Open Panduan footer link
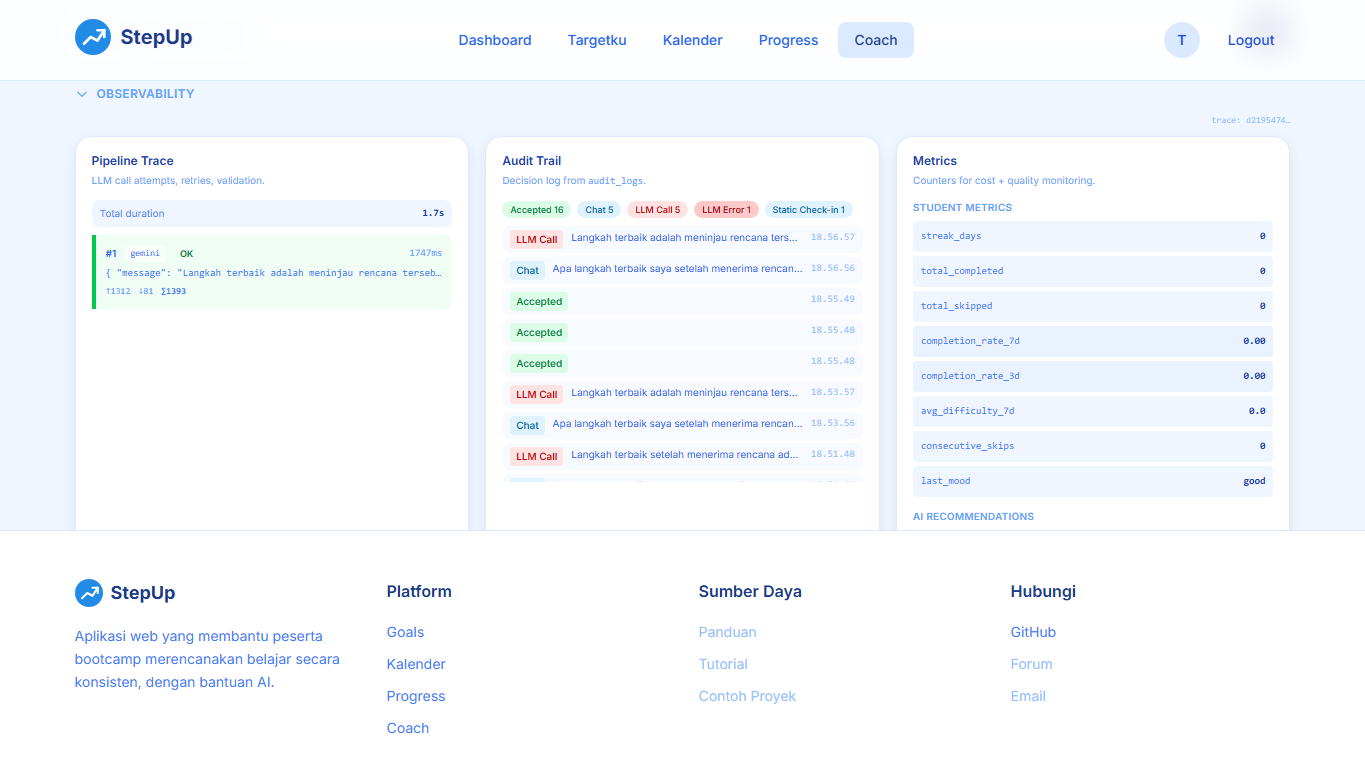The width and height of the screenshot is (1365, 768). (x=728, y=632)
